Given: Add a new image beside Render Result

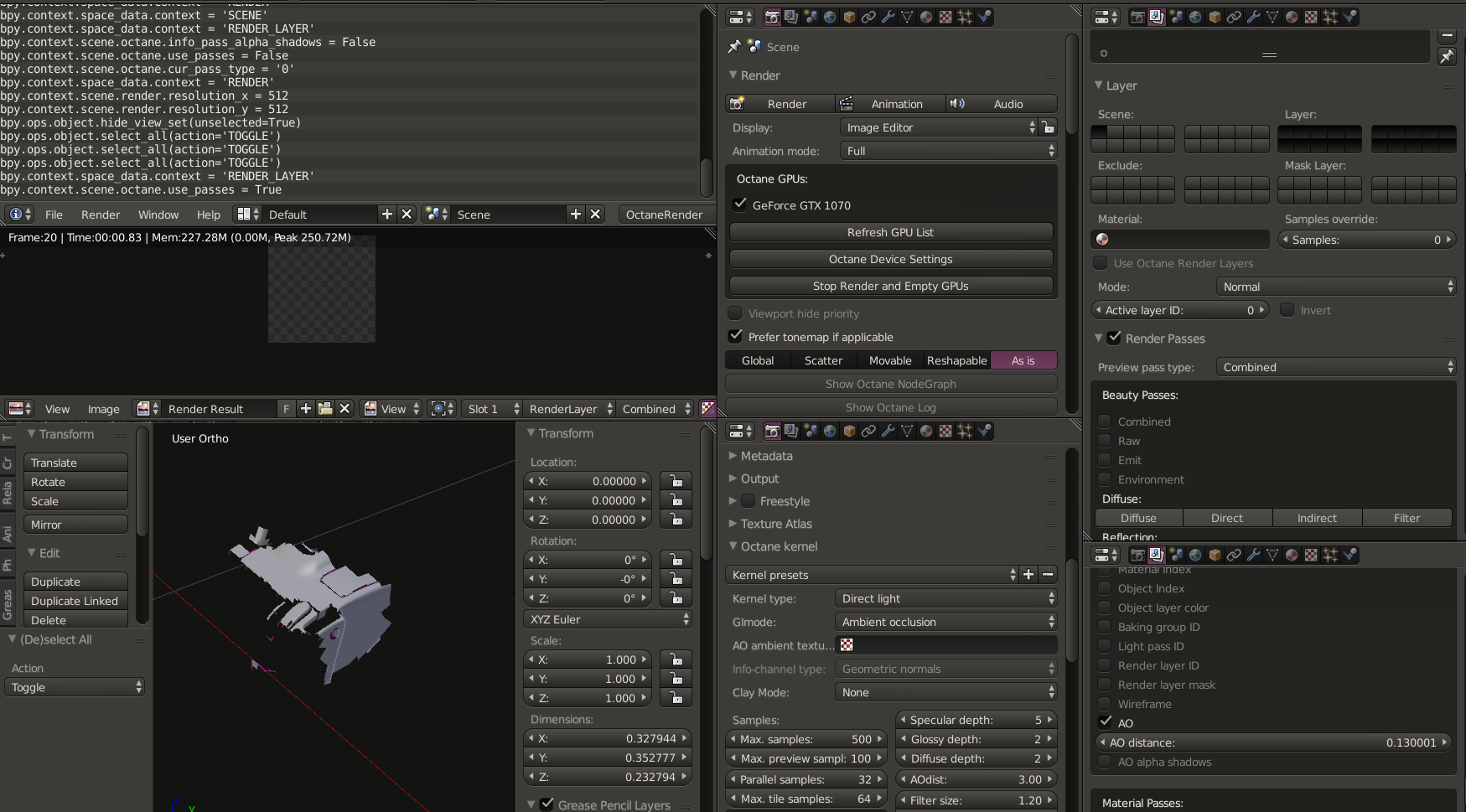Looking at the screenshot, I should click(x=306, y=409).
